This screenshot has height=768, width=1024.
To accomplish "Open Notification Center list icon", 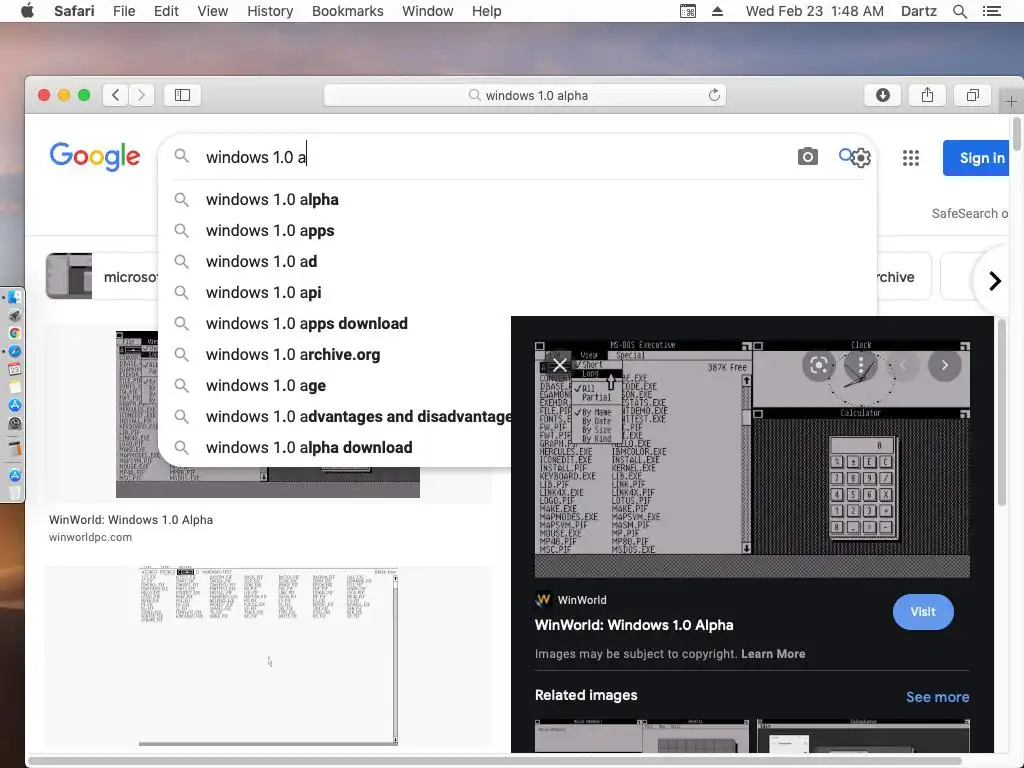I will (991, 11).
